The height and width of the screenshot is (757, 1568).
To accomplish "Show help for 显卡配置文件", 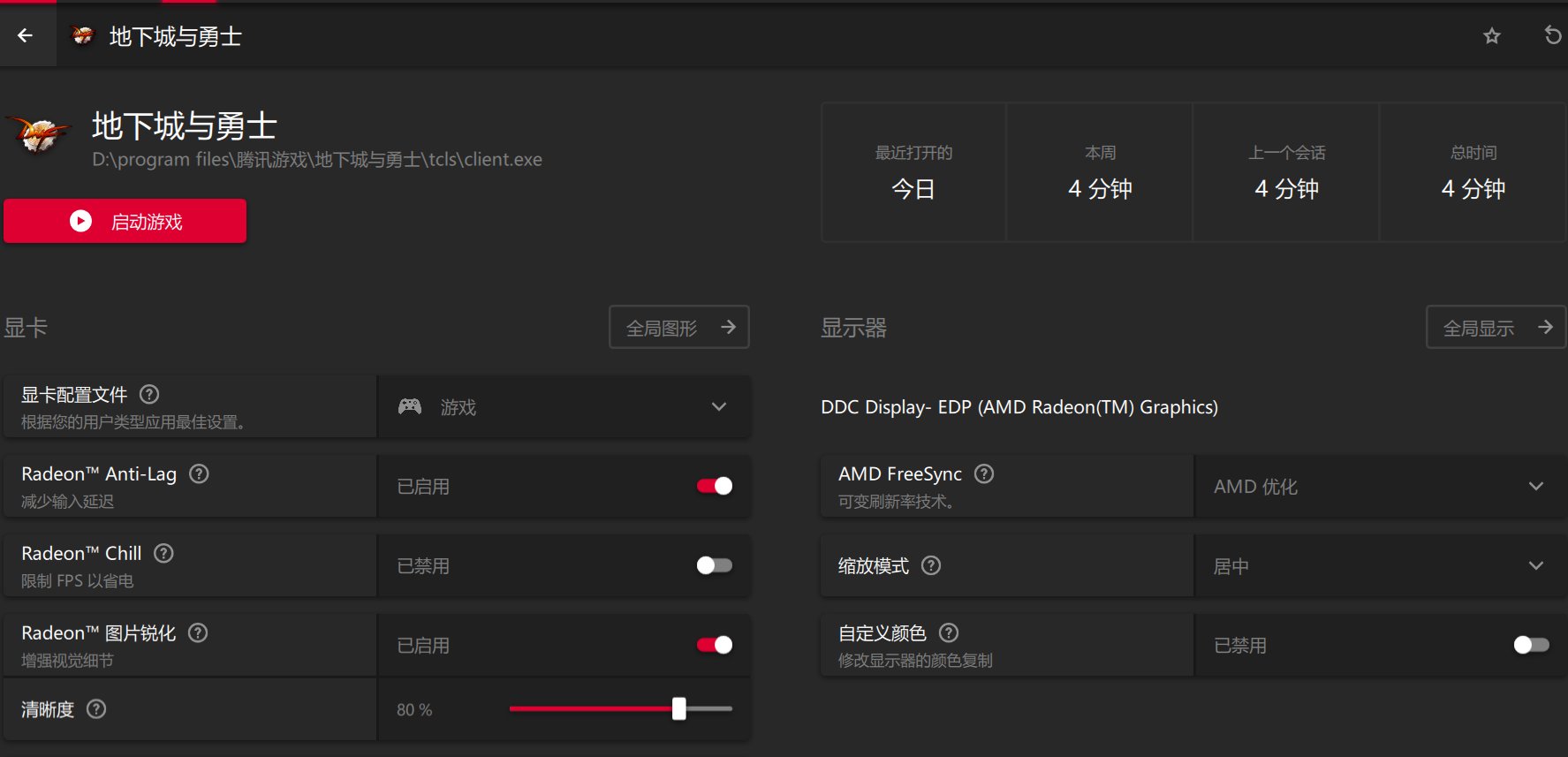I will [x=150, y=394].
